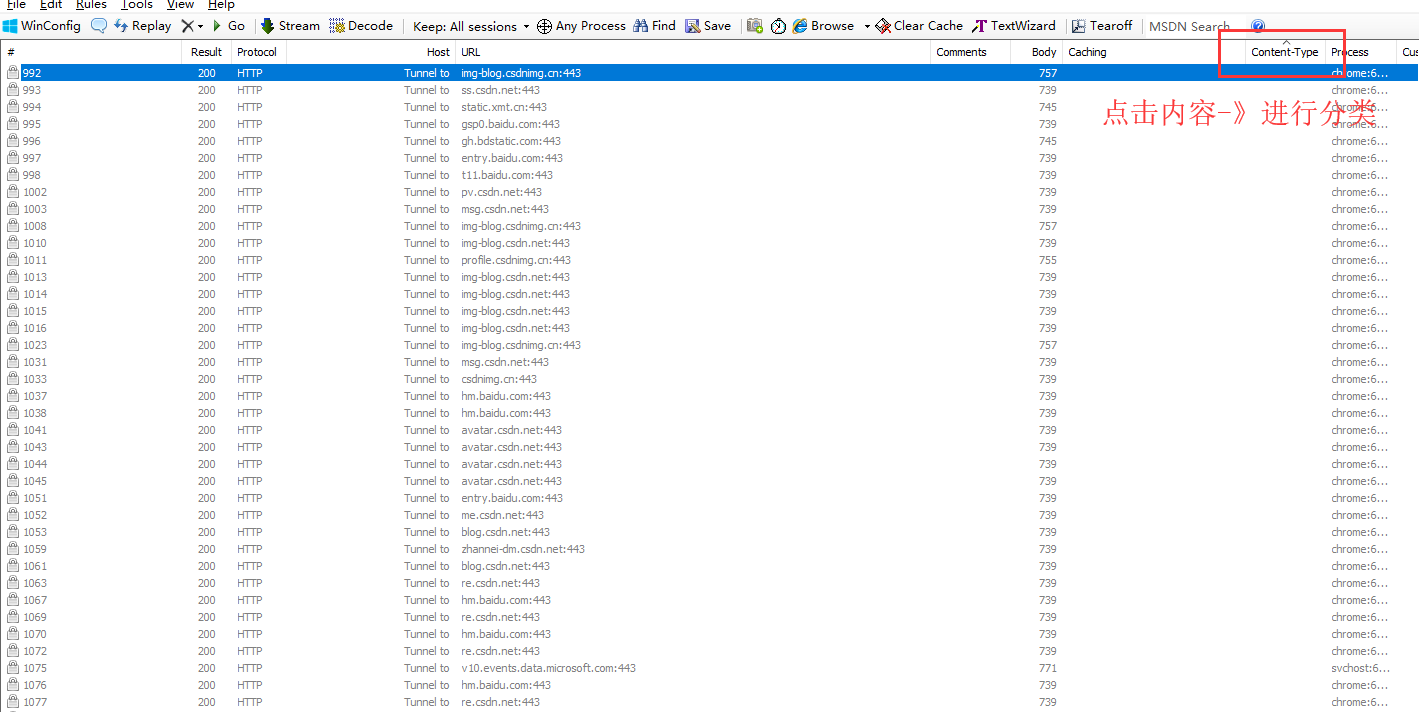The width and height of the screenshot is (1419, 712).
Task: Open the Rules menu
Action: 90,5
